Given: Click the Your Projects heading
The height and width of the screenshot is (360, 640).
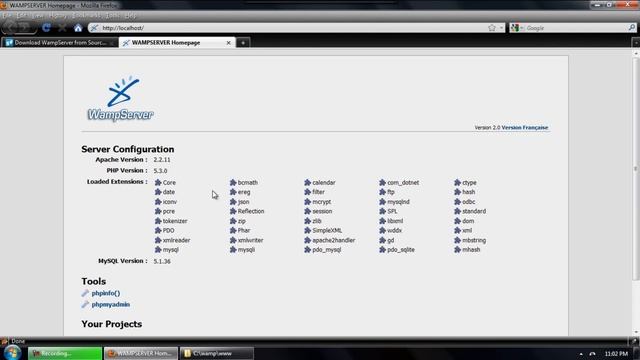Looking at the screenshot, I should [x=112, y=324].
